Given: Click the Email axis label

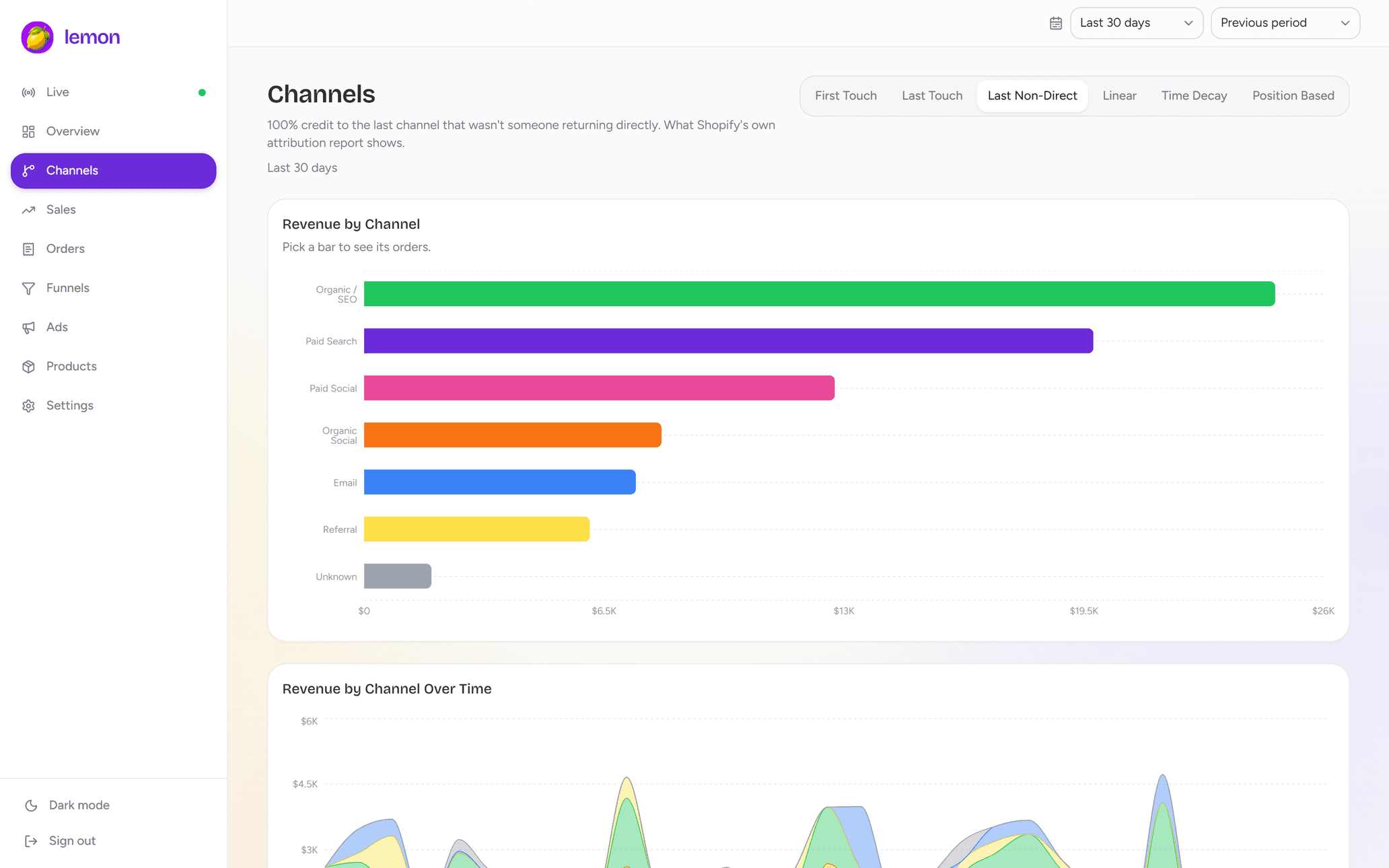Looking at the screenshot, I should coord(345,483).
